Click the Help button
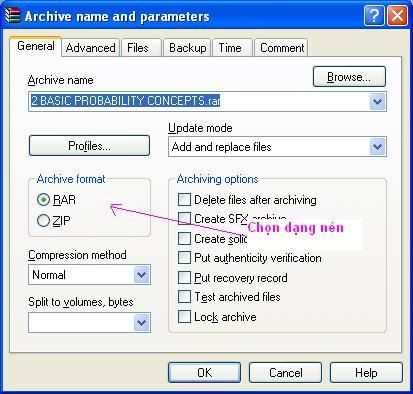413x394 pixels. 366,372
